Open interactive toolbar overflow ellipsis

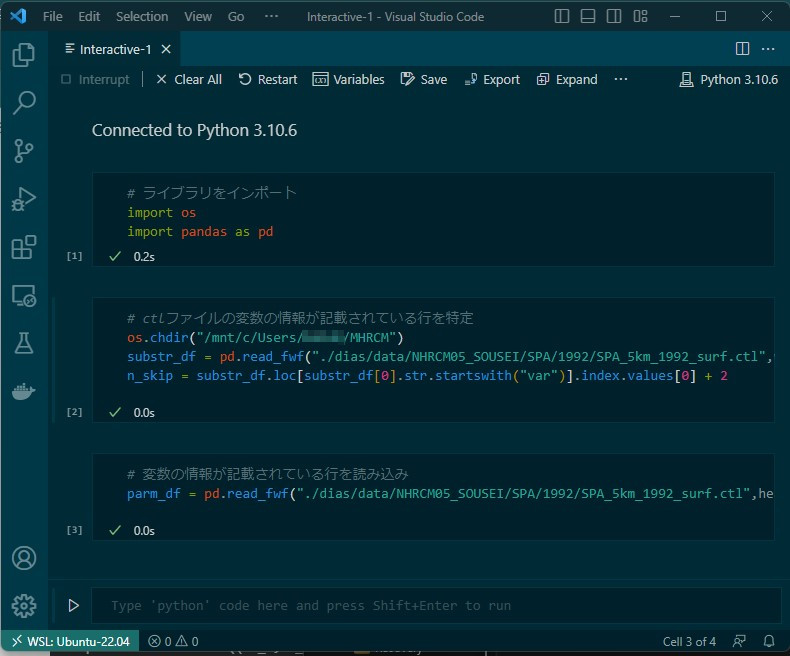coord(621,79)
